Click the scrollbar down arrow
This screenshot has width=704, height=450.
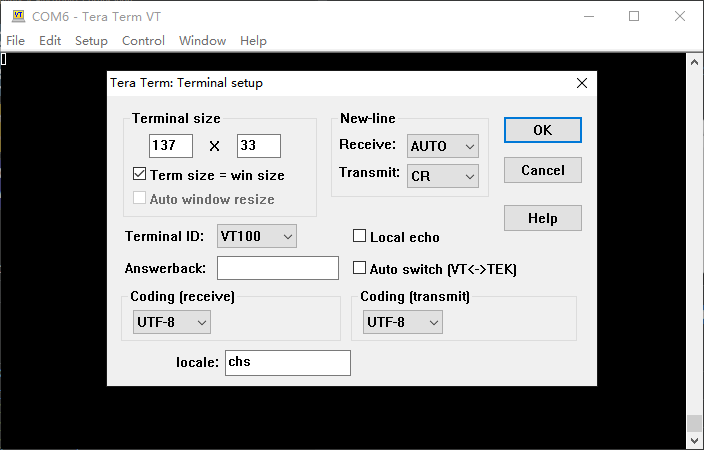click(694, 439)
